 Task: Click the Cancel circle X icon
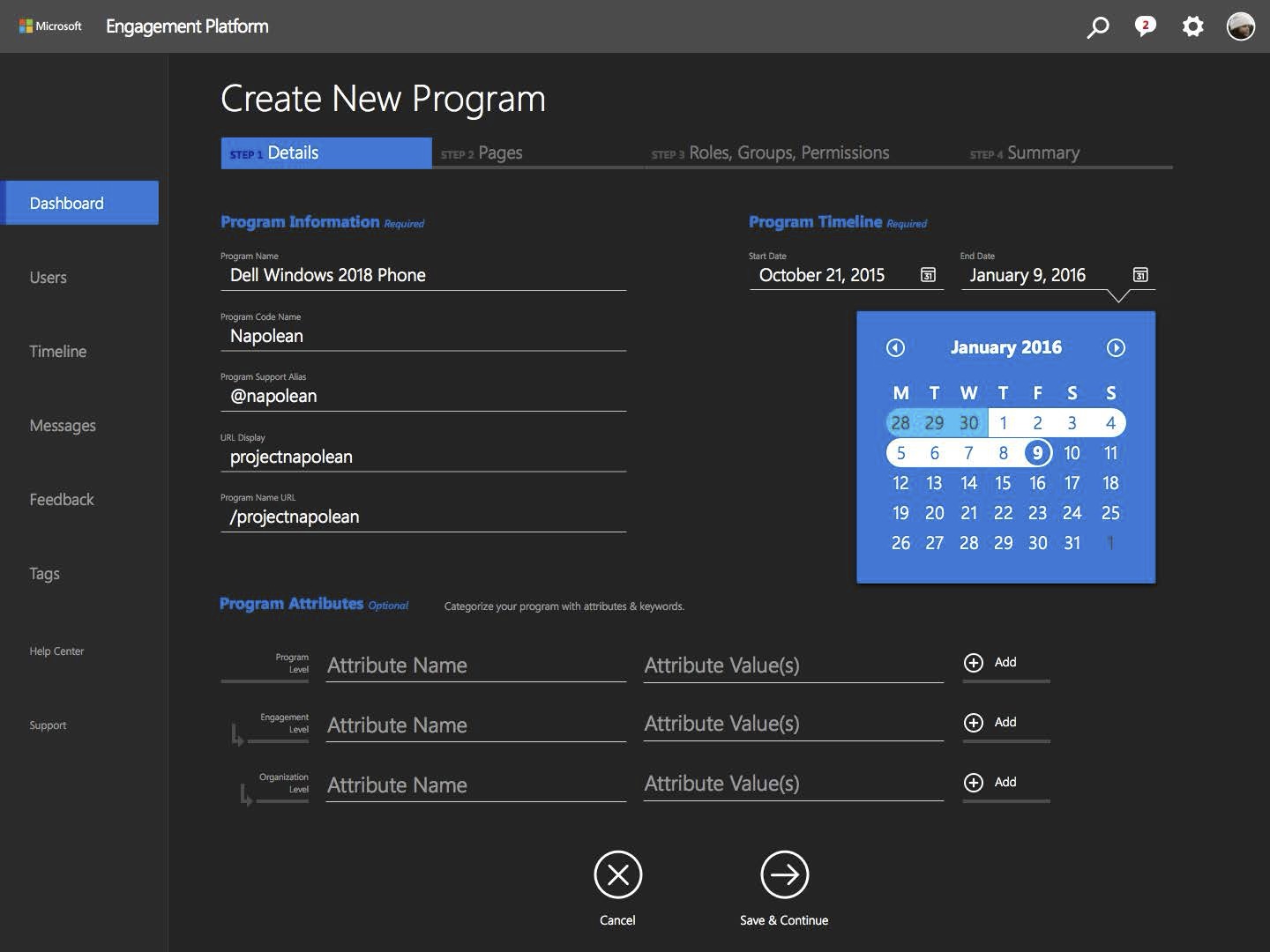coord(617,874)
